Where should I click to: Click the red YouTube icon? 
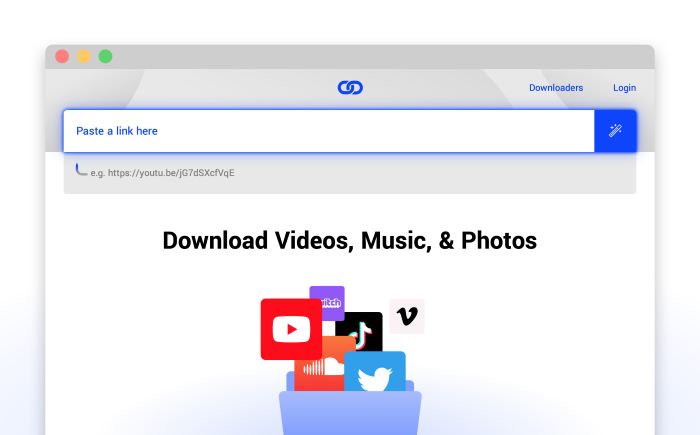(x=291, y=328)
